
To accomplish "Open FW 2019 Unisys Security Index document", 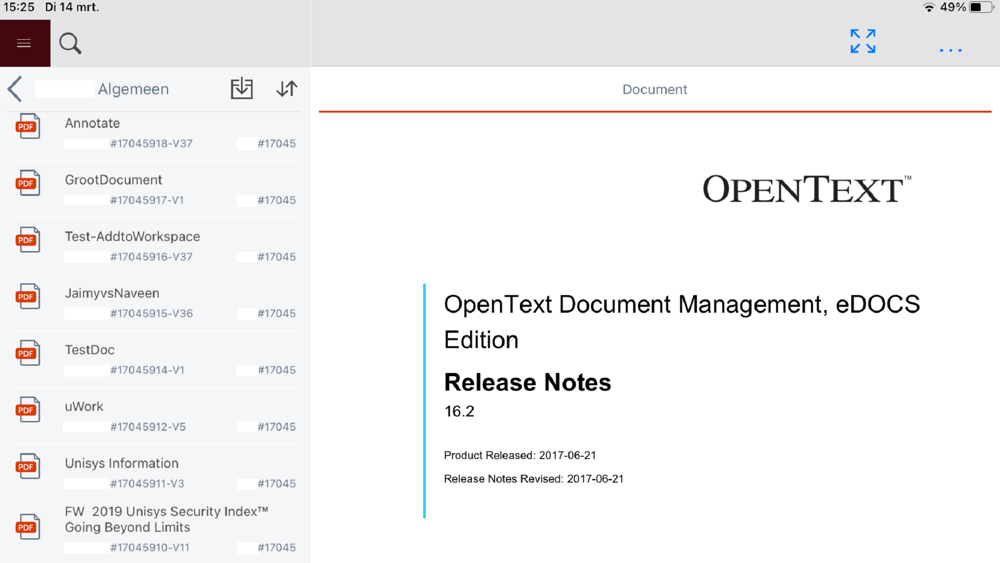I will coord(166,520).
